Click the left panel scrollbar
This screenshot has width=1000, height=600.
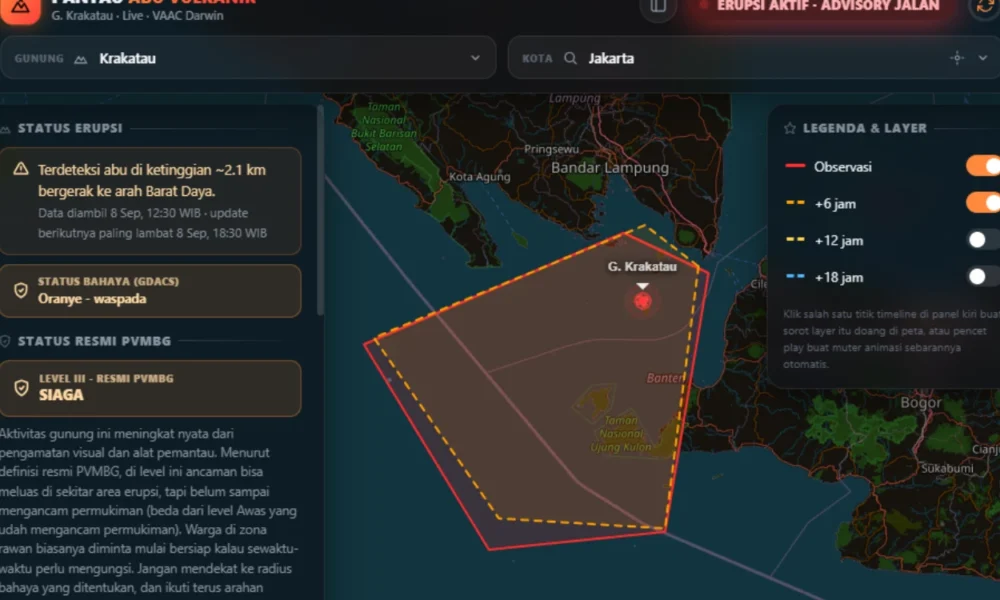pos(320,210)
